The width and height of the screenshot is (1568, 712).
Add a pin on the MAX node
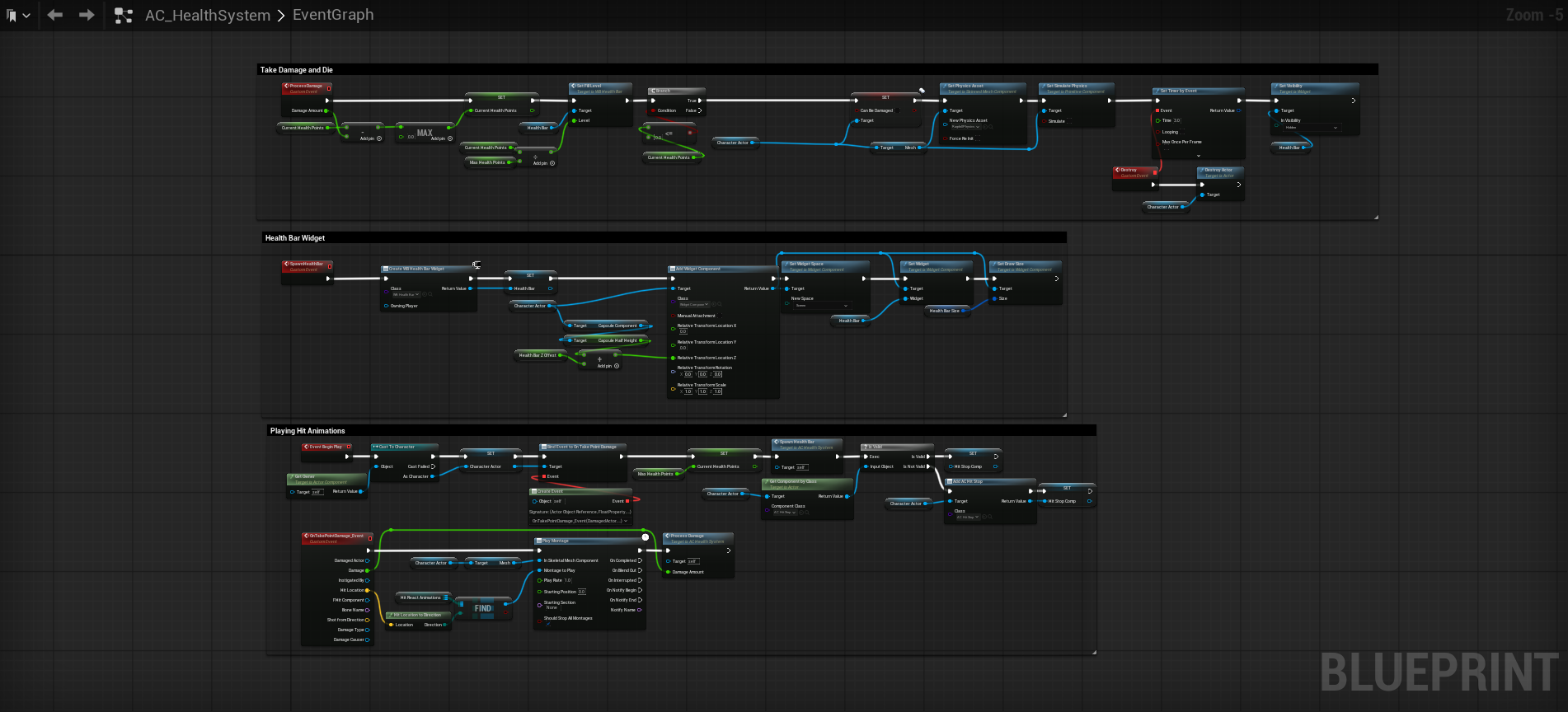tap(442, 138)
